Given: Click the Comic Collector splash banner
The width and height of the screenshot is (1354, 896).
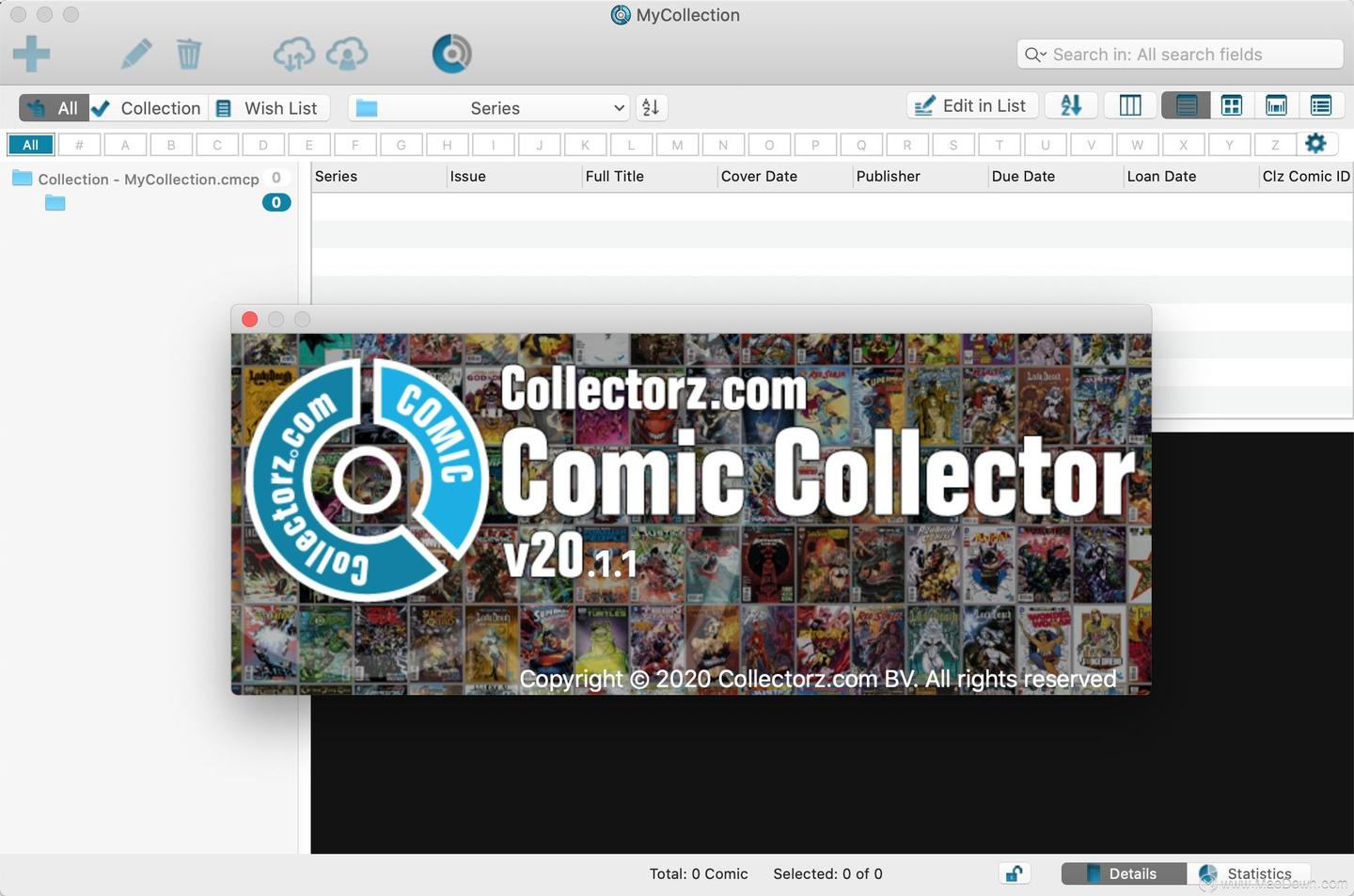Looking at the screenshot, I should click(x=691, y=513).
